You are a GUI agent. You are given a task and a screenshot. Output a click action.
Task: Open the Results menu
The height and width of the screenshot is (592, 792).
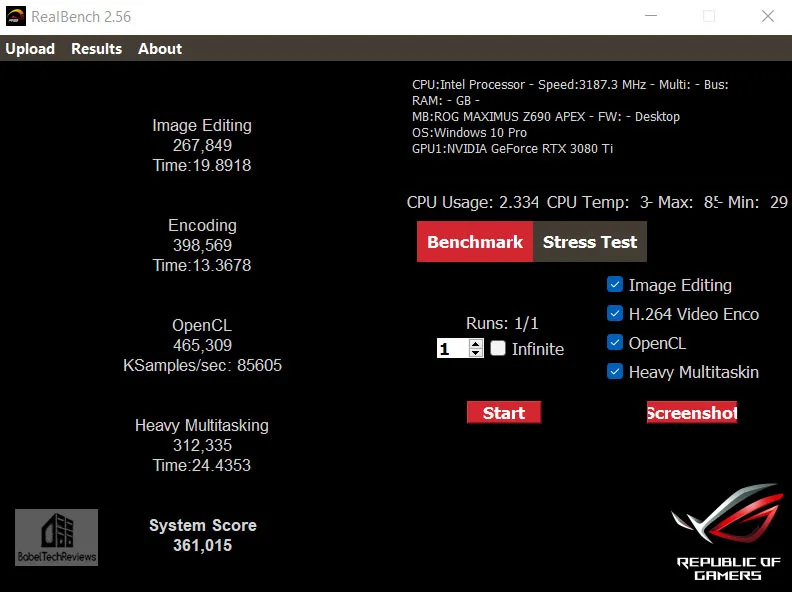pos(96,48)
